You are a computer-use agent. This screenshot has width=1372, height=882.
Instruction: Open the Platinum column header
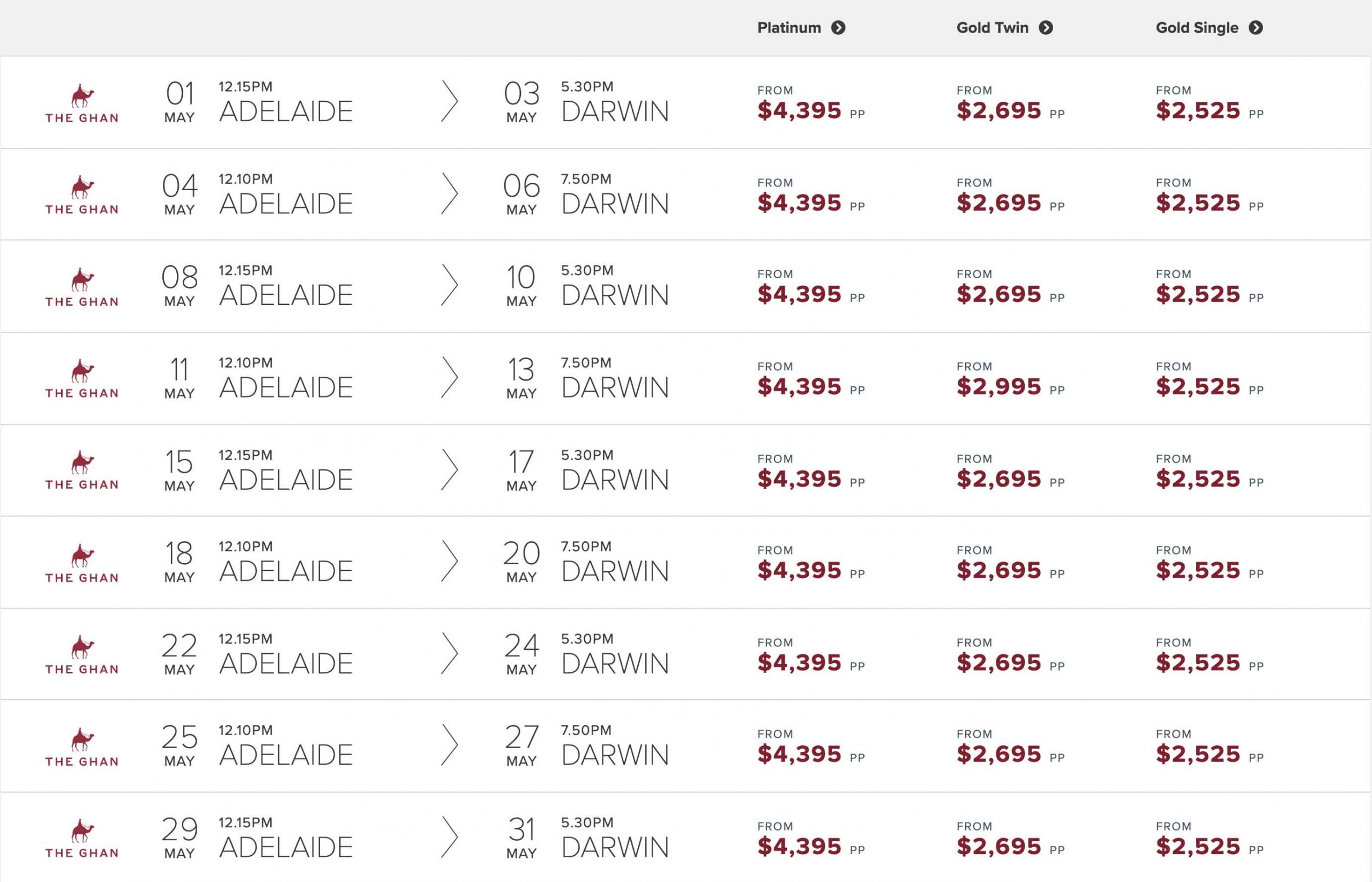(x=789, y=27)
